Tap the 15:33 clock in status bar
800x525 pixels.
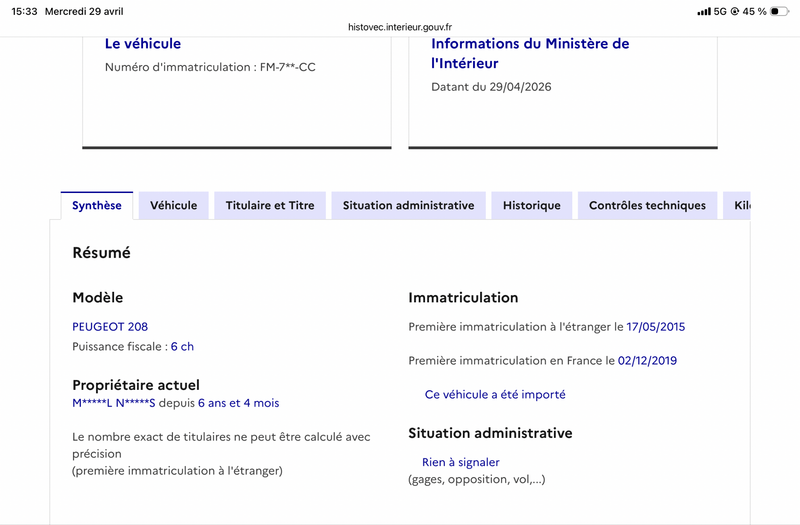tap(24, 11)
